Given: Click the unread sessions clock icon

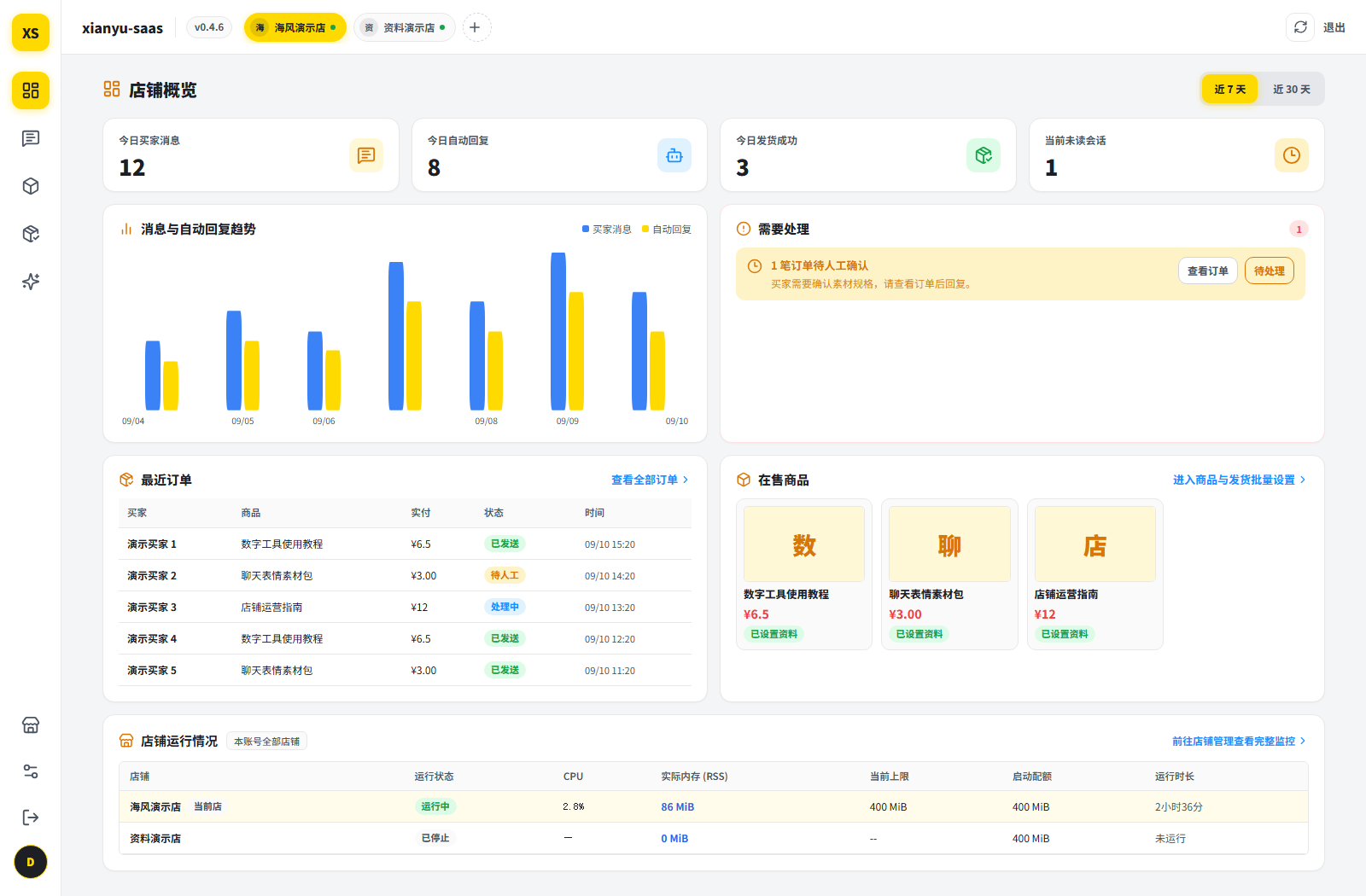Looking at the screenshot, I should (1292, 155).
